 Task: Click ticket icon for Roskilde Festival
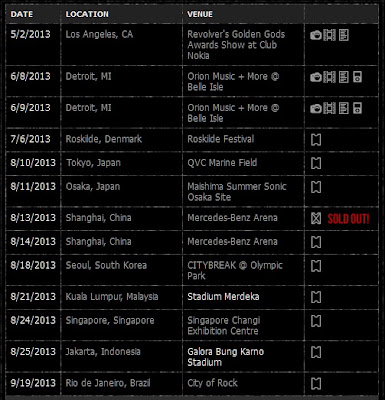pyautogui.click(x=316, y=140)
